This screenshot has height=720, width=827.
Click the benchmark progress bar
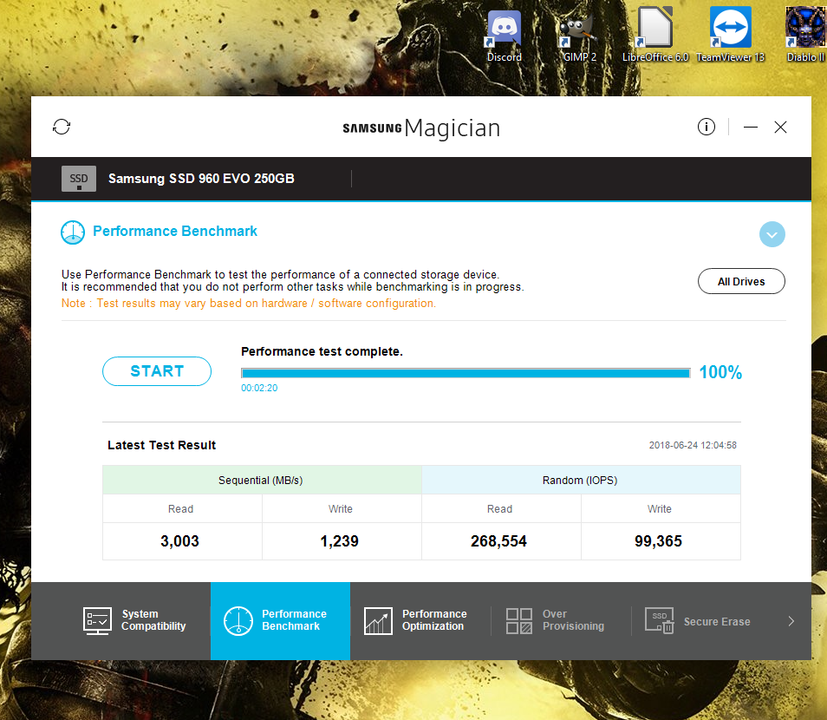tap(466, 373)
